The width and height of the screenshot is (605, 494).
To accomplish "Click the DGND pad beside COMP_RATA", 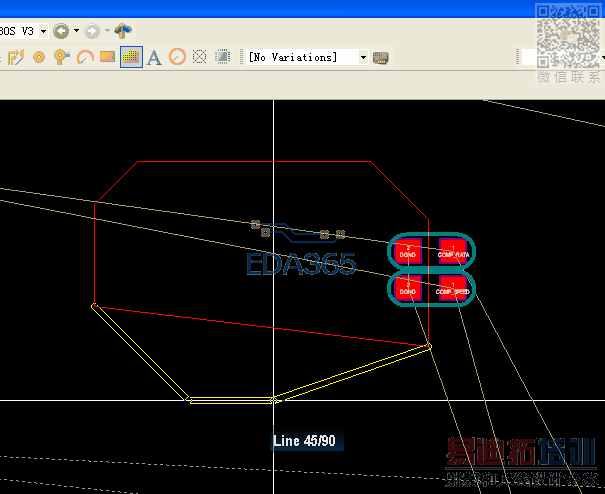I will pyautogui.click(x=408, y=251).
